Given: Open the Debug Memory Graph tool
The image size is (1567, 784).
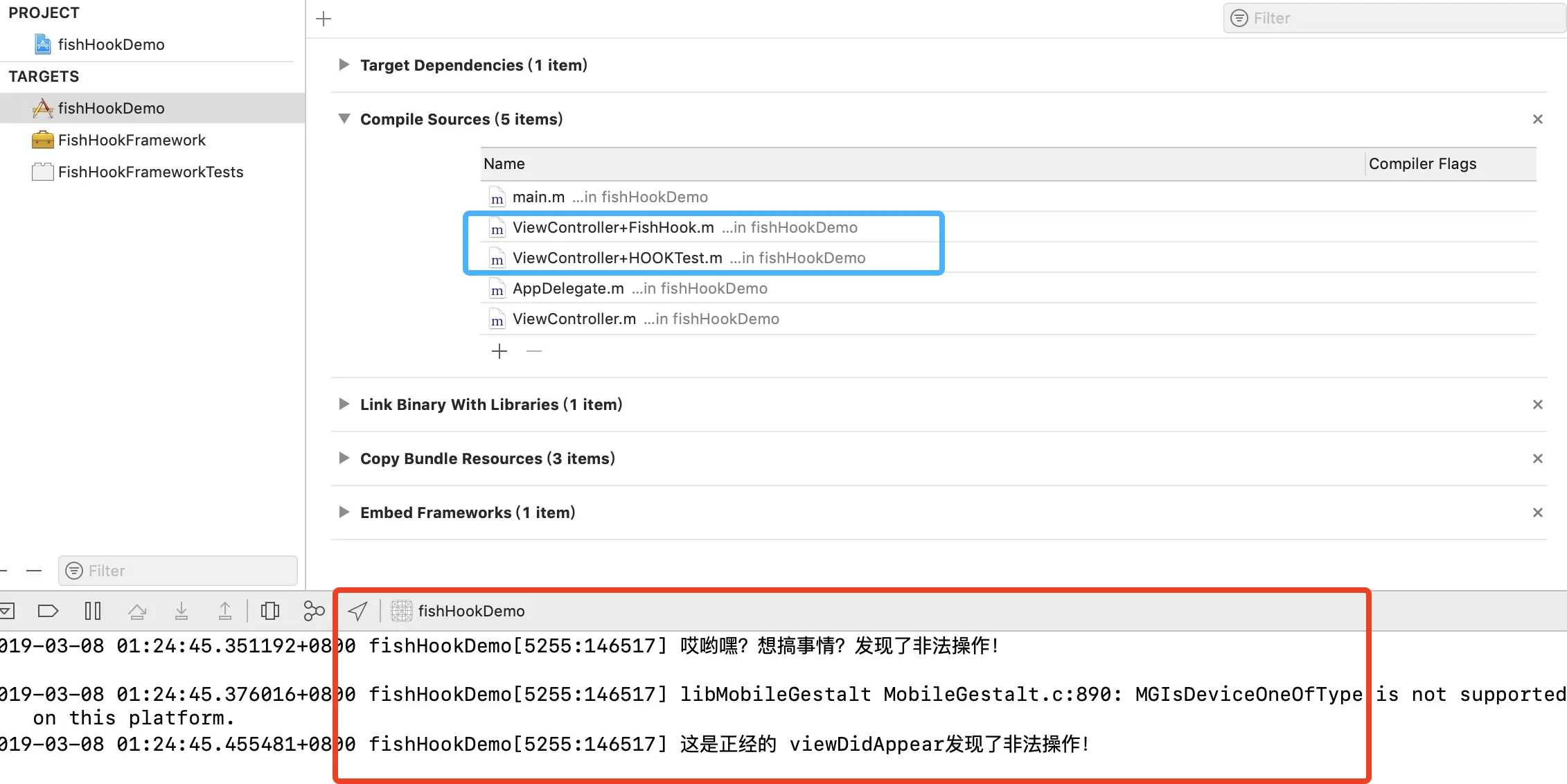Looking at the screenshot, I should [x=314, y=611].
